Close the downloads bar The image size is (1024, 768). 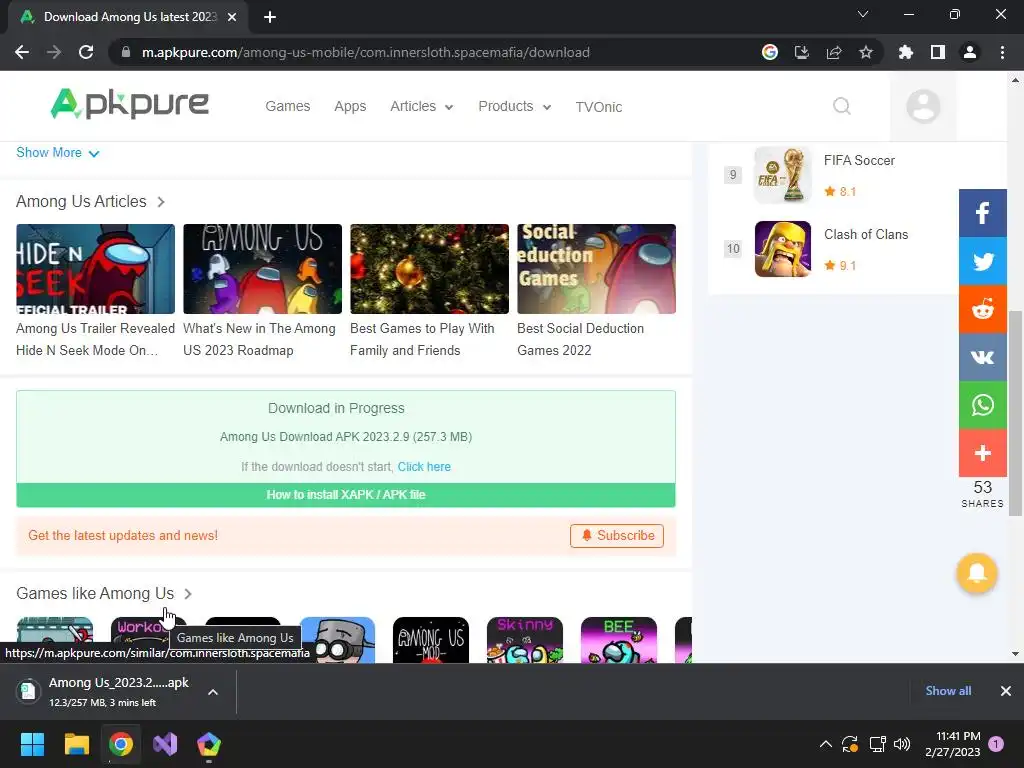pos(1006,691)
